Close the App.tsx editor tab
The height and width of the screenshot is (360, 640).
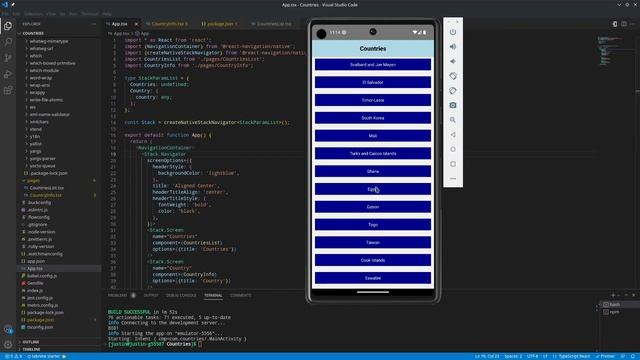pos(136,24)
